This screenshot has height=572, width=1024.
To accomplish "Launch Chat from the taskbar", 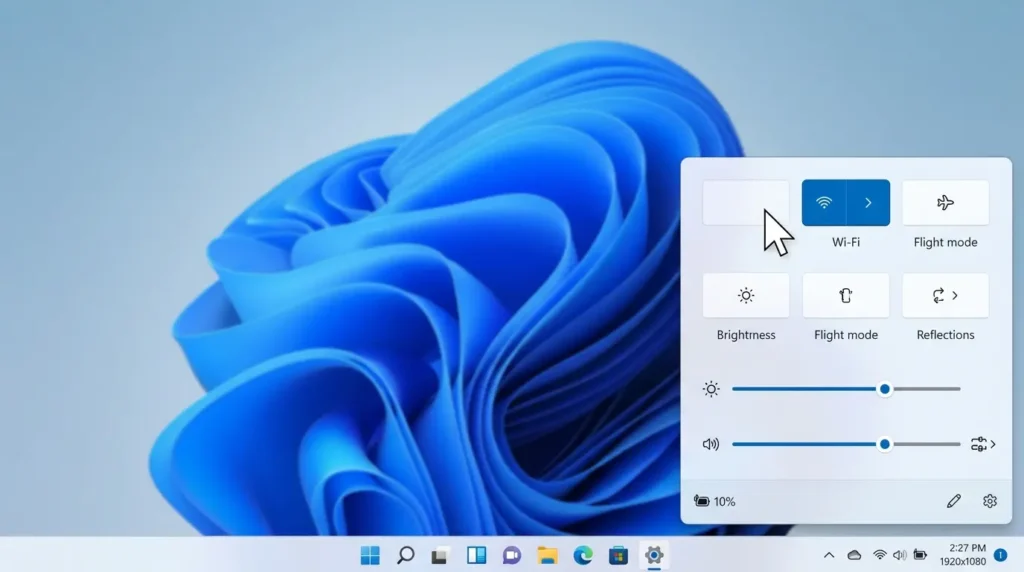I will click(x=512, y=556).
